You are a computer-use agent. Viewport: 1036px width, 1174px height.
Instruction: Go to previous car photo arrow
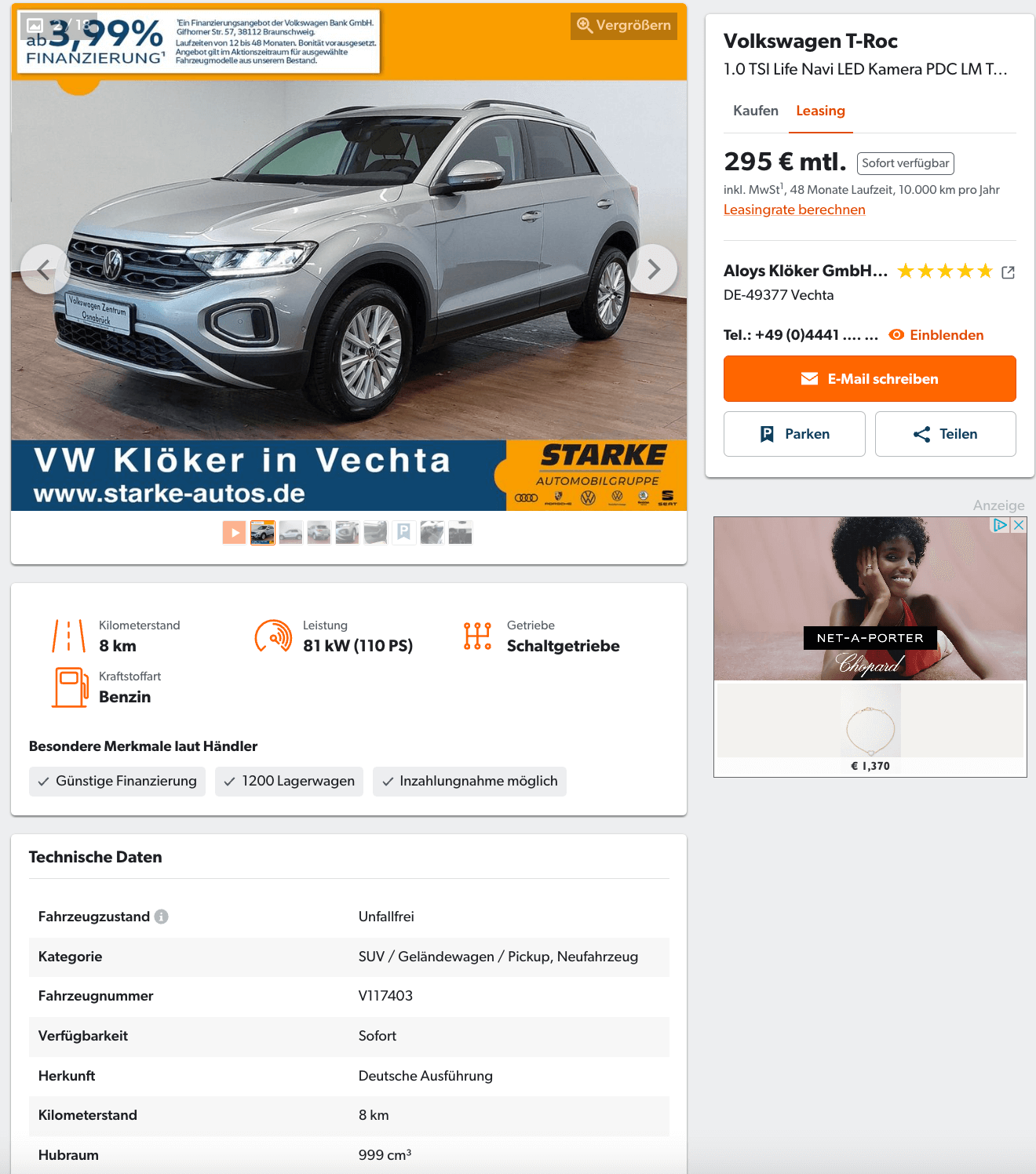point(45,269)
